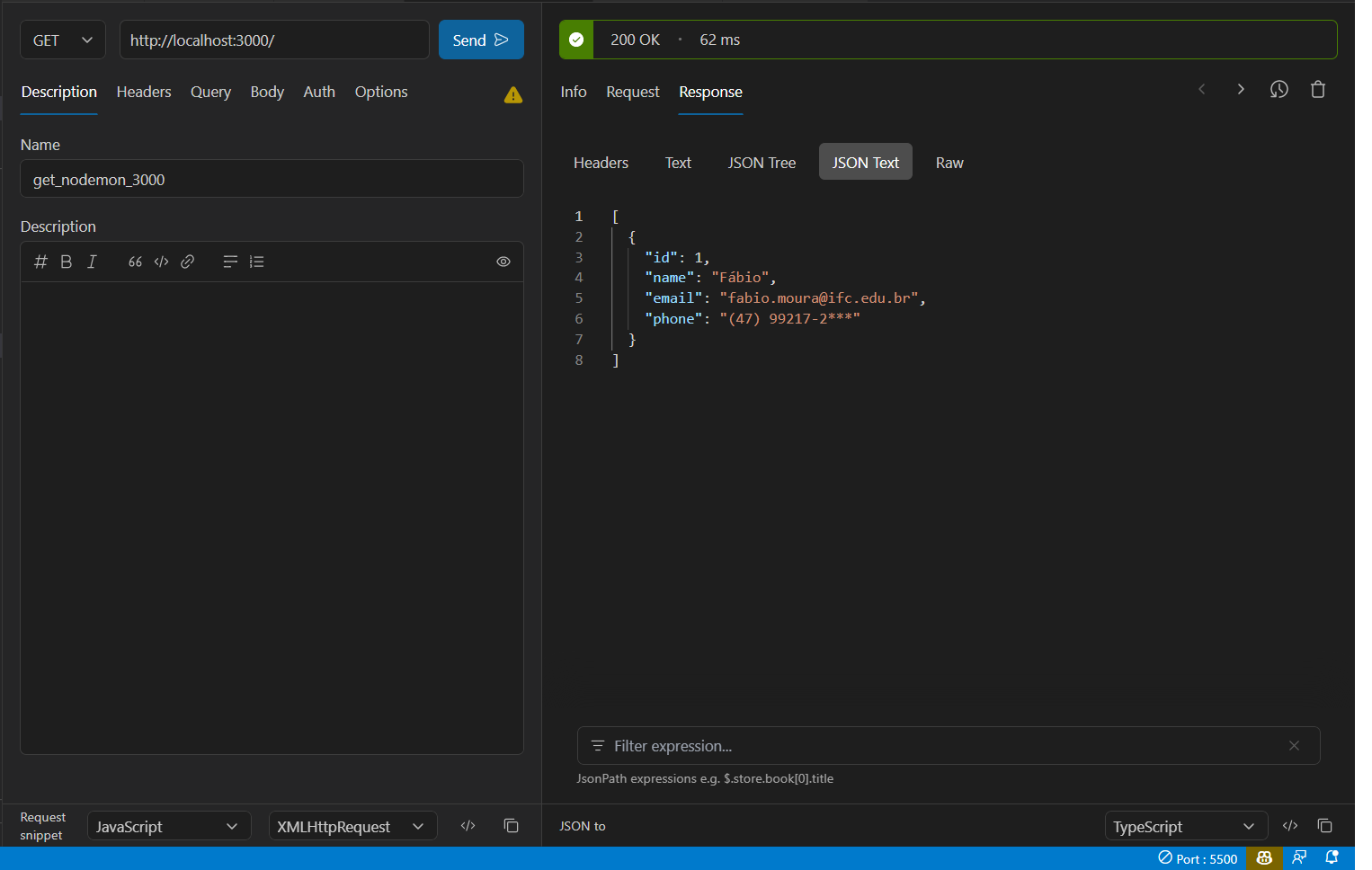Open the Headers request tab
This screenshot has height=870, width=1372.
pyautogui.click(x=144, y=92)
